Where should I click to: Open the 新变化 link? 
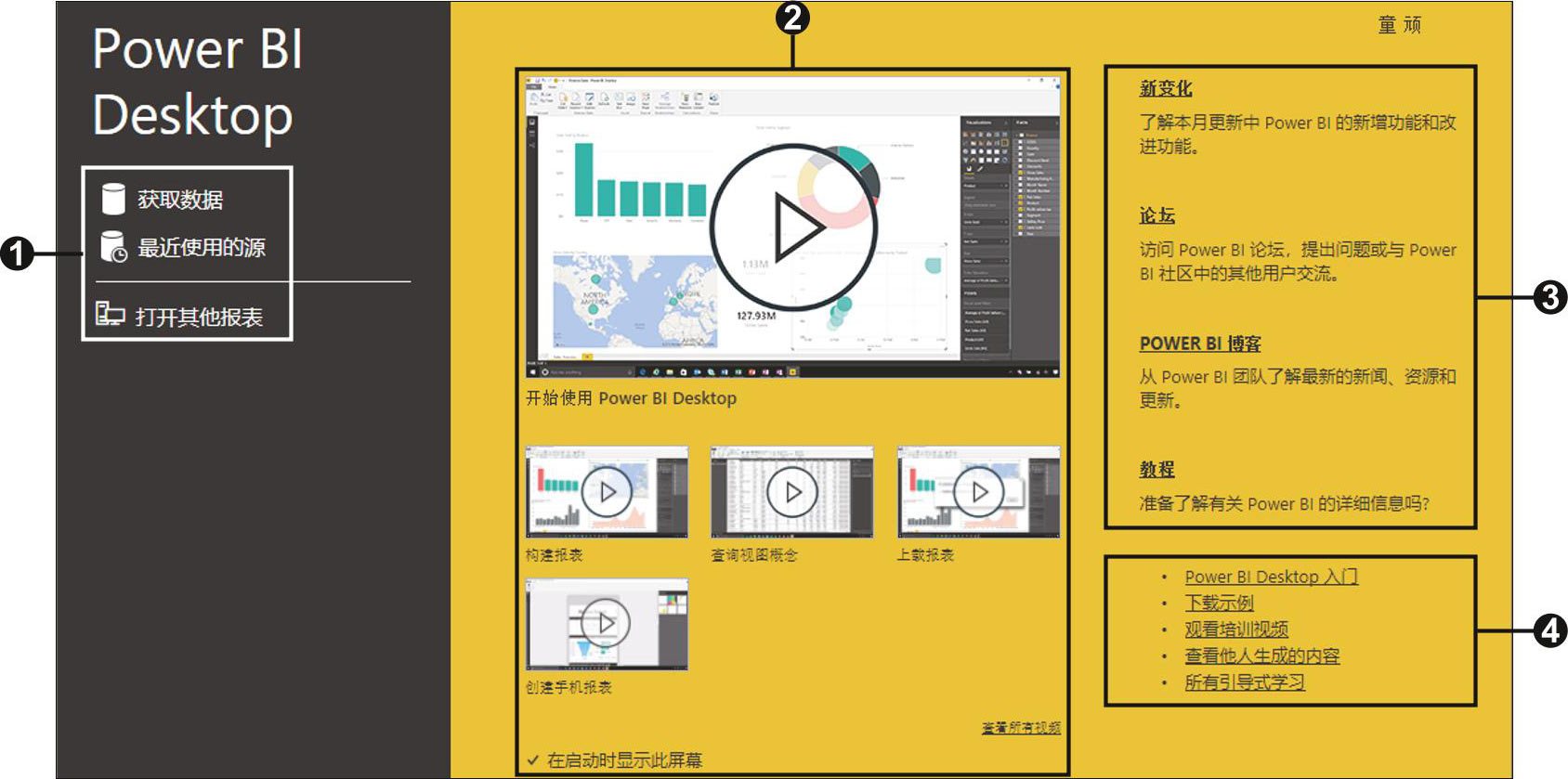pos(1166,88)
